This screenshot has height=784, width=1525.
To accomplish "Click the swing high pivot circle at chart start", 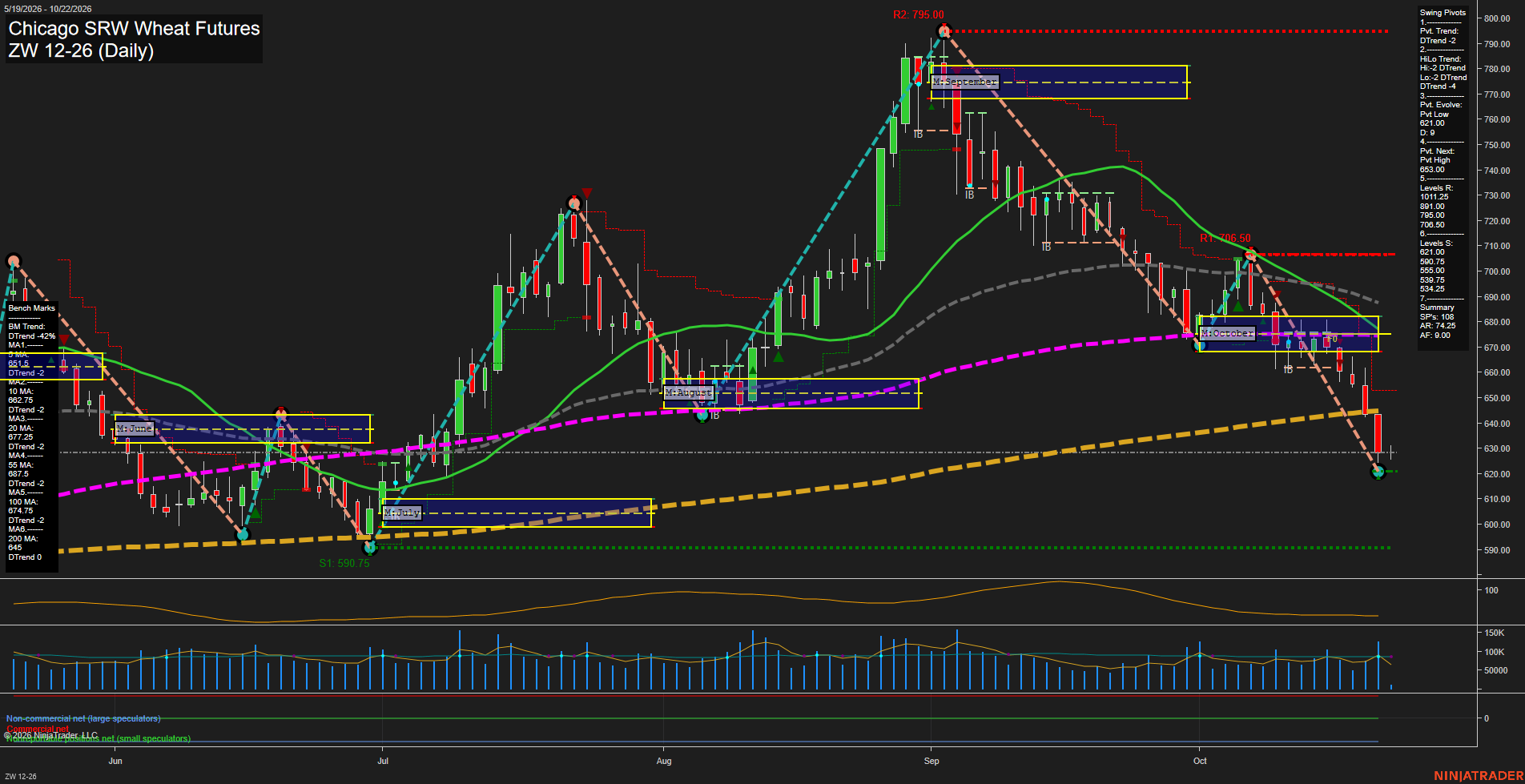I will pyautogui.click(x=13, y=261).
